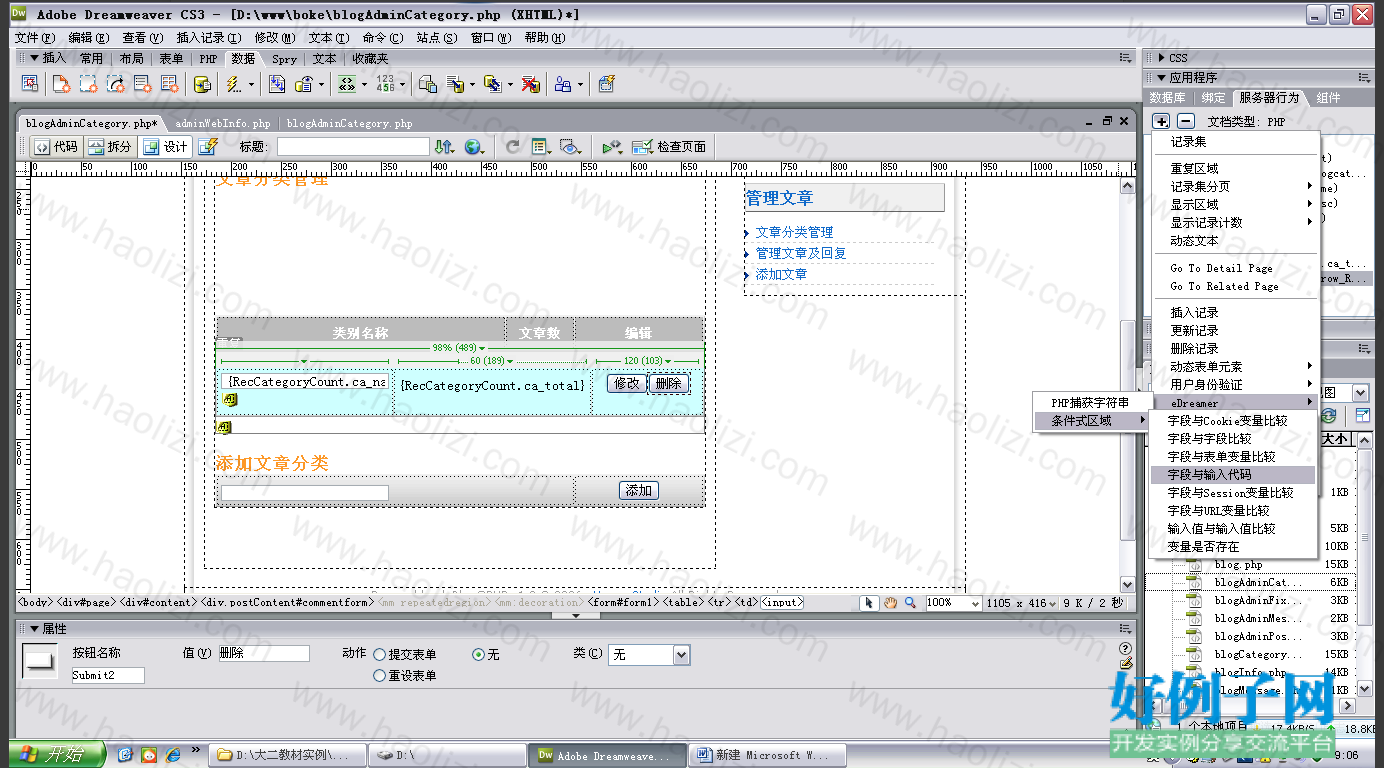Viewport: 1384px width, 768px height.
Task: Click Preview in Browser globe icon
Action: tap(474, 147)
